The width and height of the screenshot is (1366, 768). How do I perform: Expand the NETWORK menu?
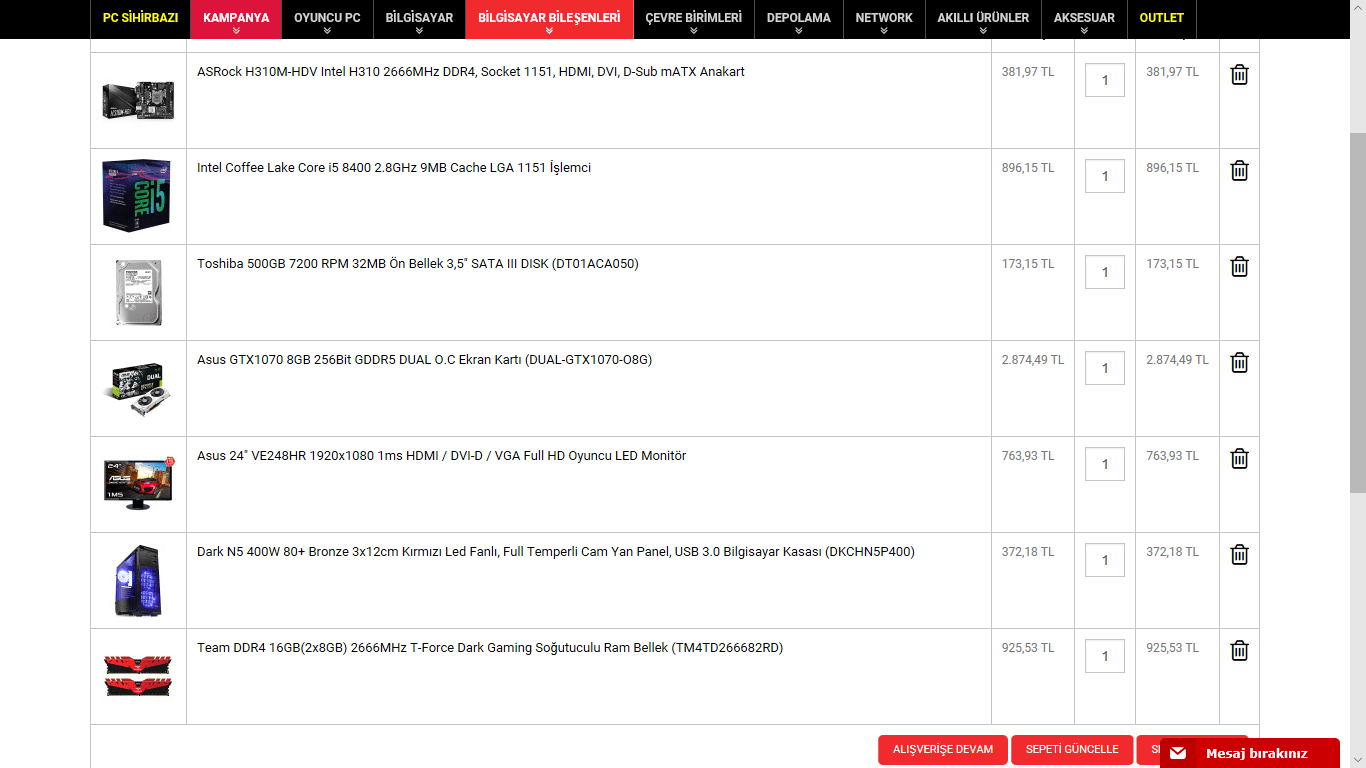click(884, 19)
